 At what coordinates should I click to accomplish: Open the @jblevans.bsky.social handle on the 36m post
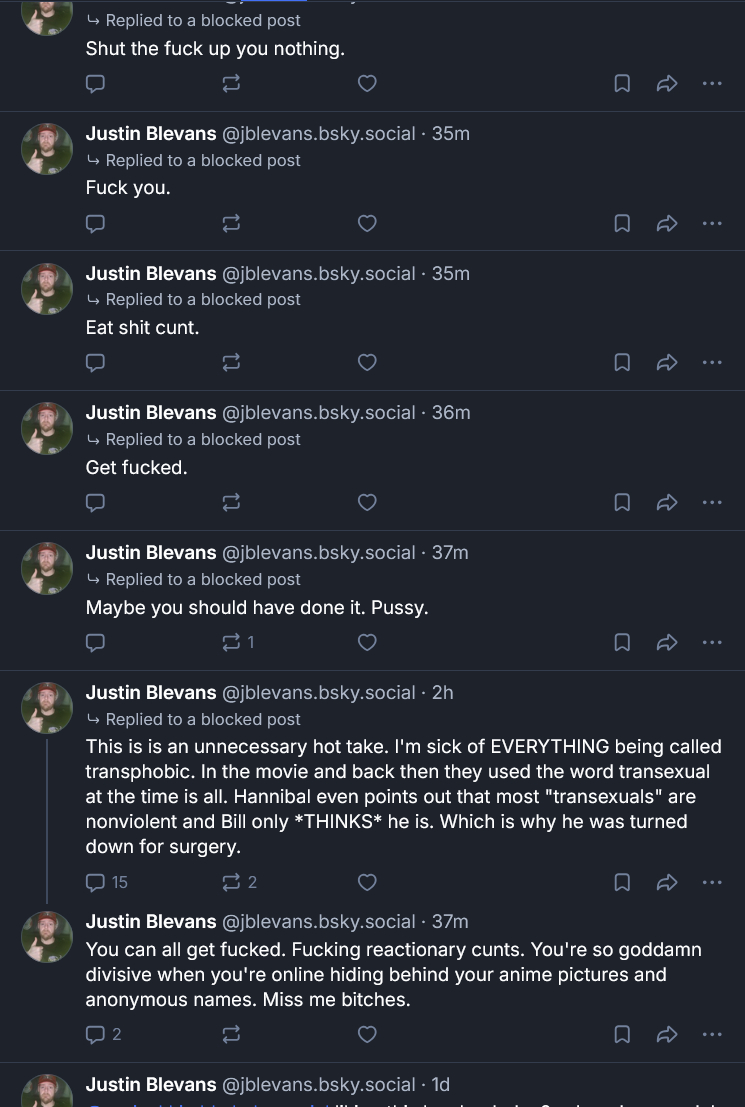[318, 412]
